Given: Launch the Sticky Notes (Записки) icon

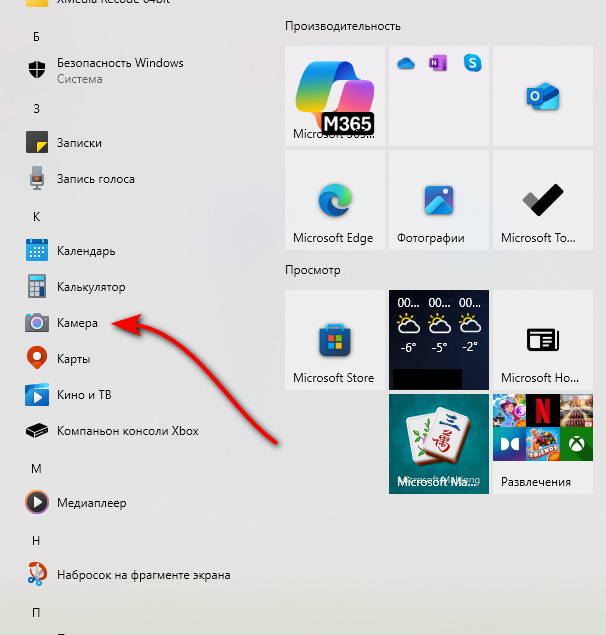Looking at the screenshot, I should coord(37,142).
